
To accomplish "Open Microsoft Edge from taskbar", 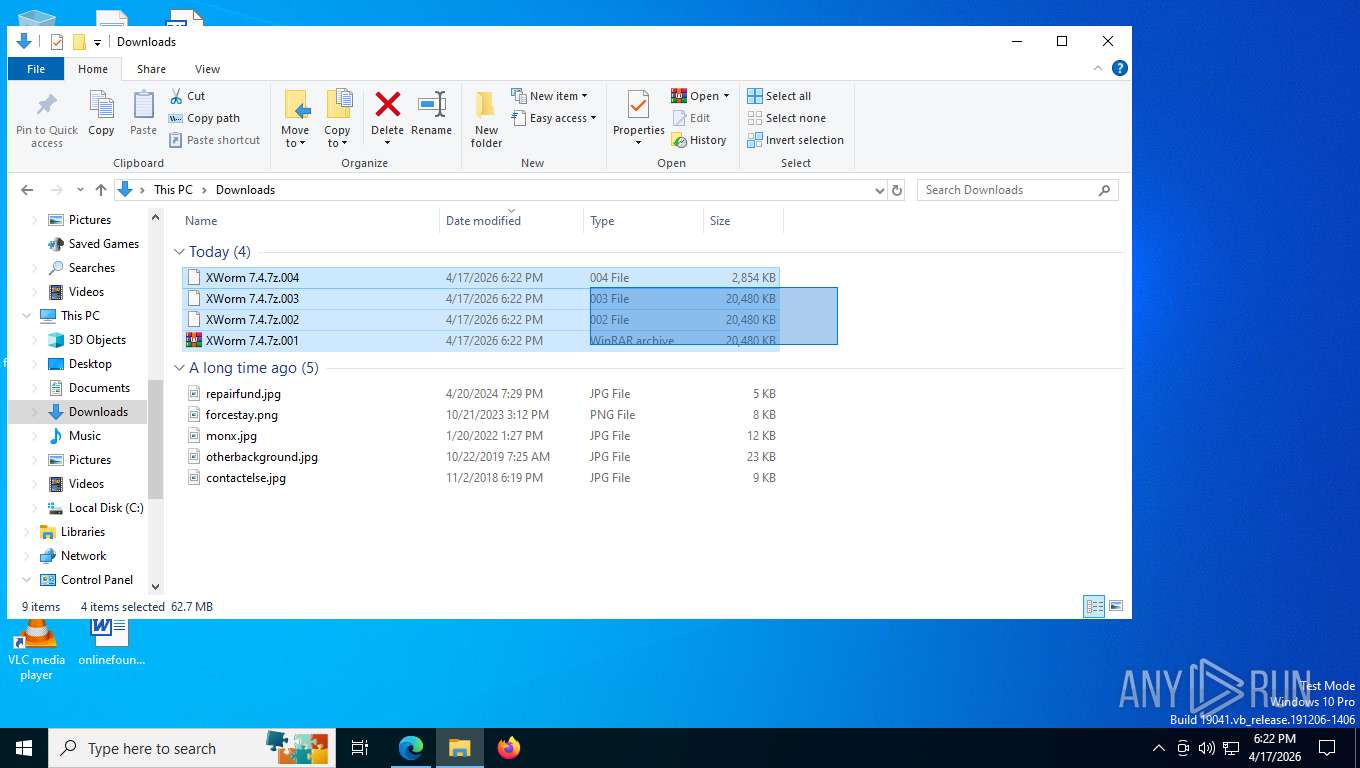I will (411, 748).
